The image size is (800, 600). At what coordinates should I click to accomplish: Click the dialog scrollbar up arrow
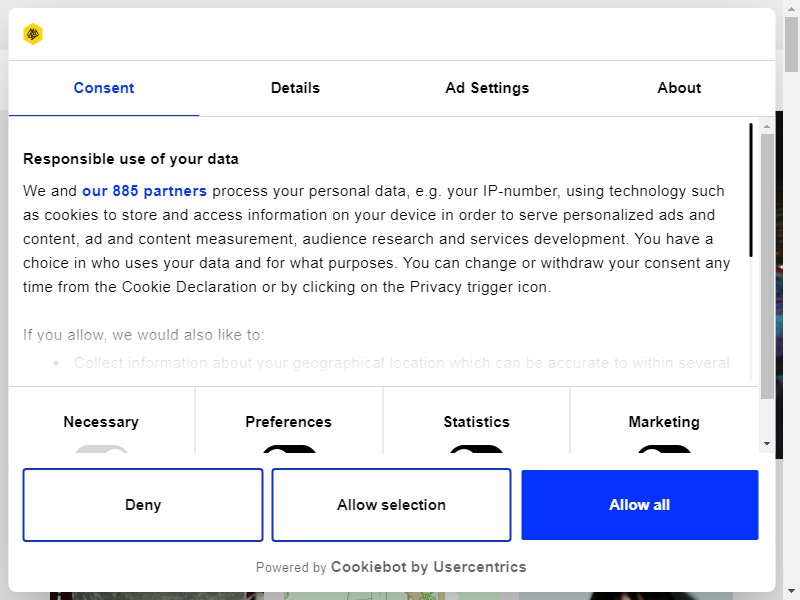(x=766, y=126)
